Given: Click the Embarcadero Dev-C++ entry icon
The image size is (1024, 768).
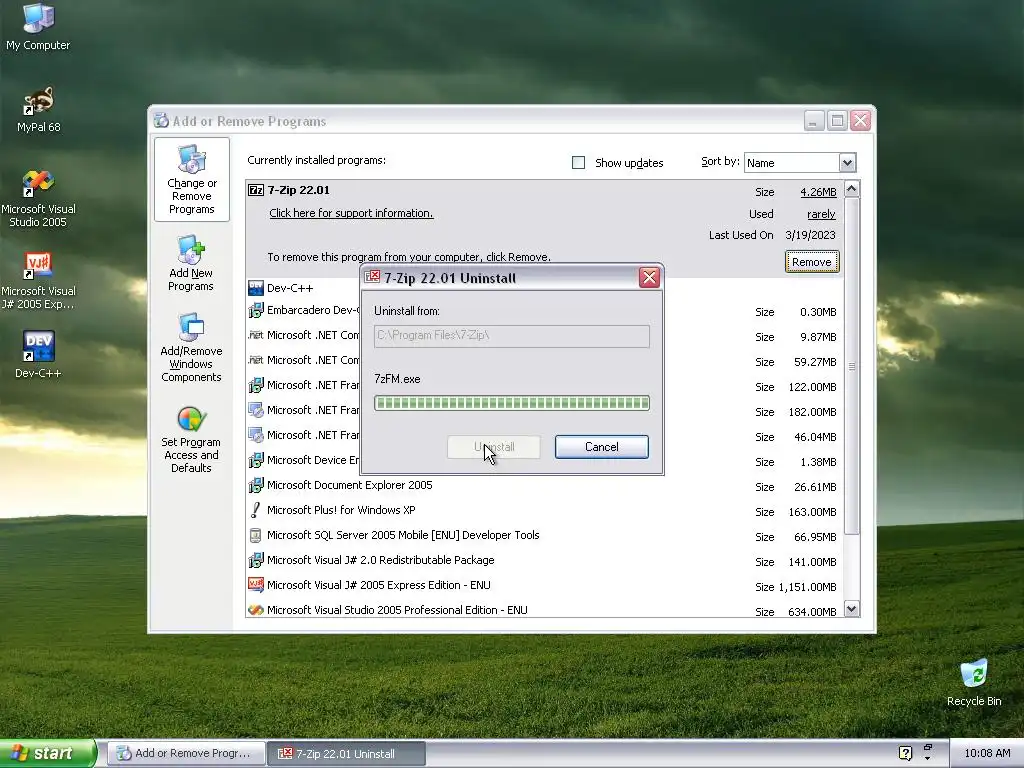Looking at the screenshot, I should (x=255, y=310).
